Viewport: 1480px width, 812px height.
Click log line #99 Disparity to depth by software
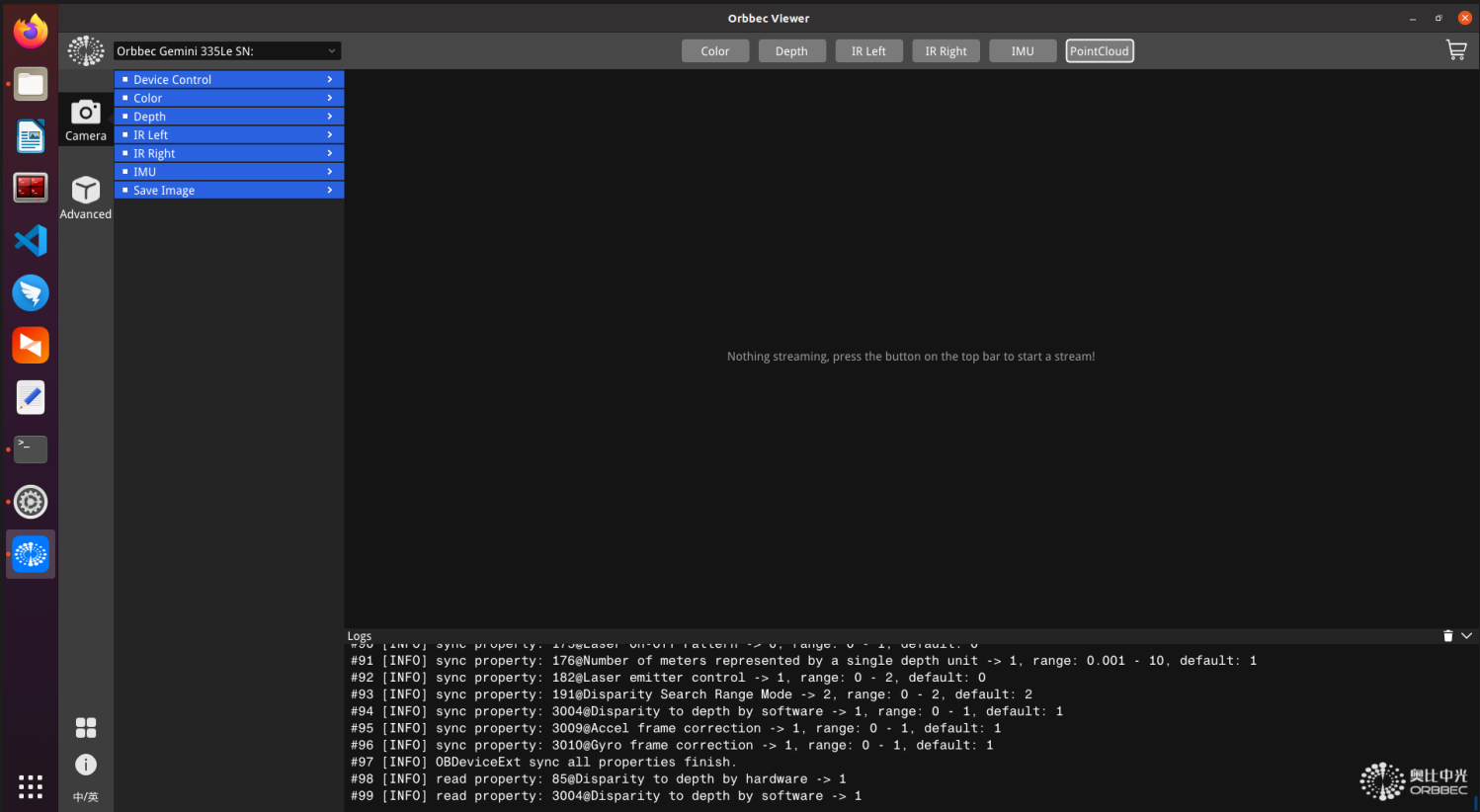pyautogui.click(x=606, y=796)
